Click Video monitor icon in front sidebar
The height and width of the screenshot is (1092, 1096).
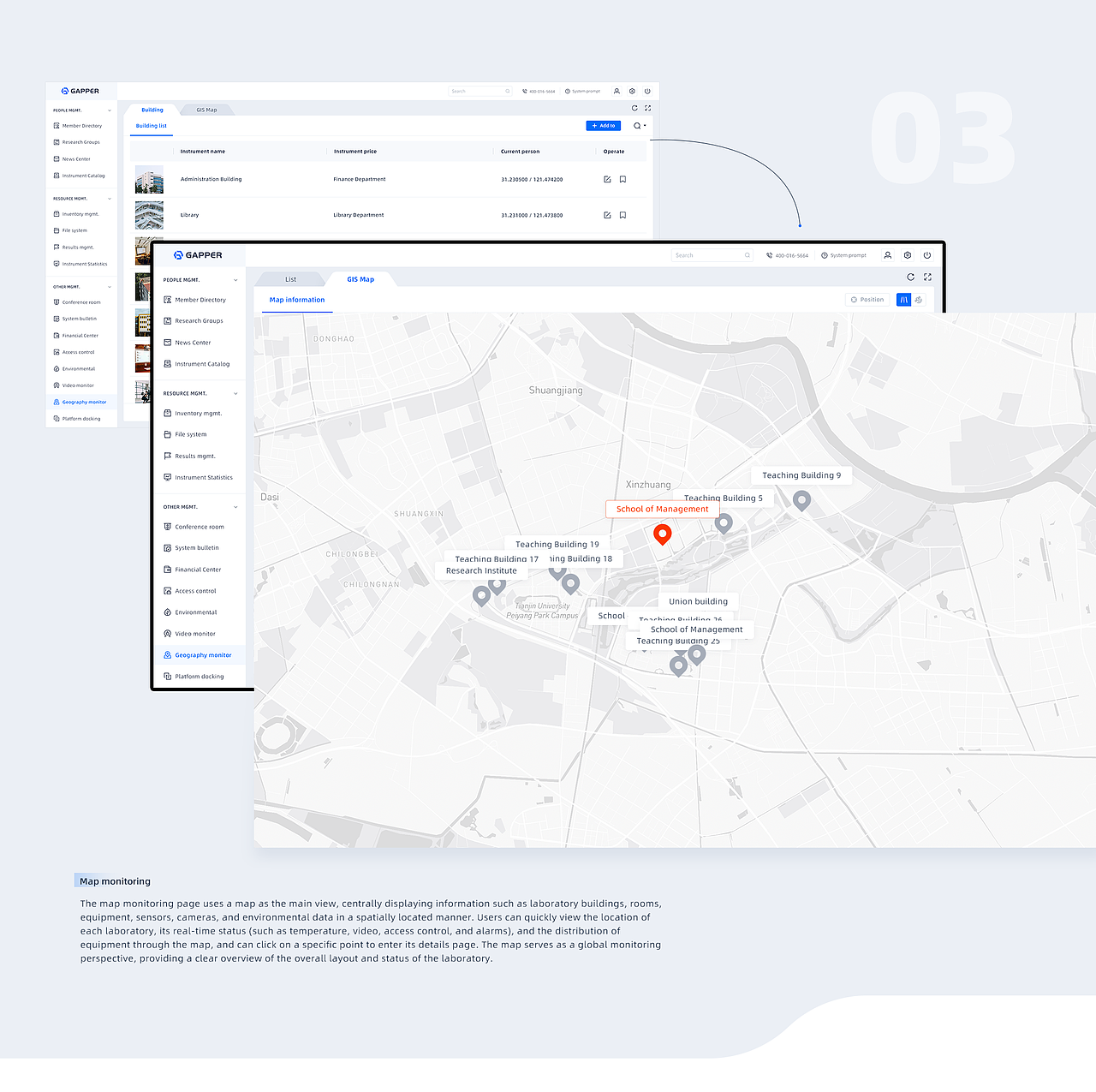[168, 634]
